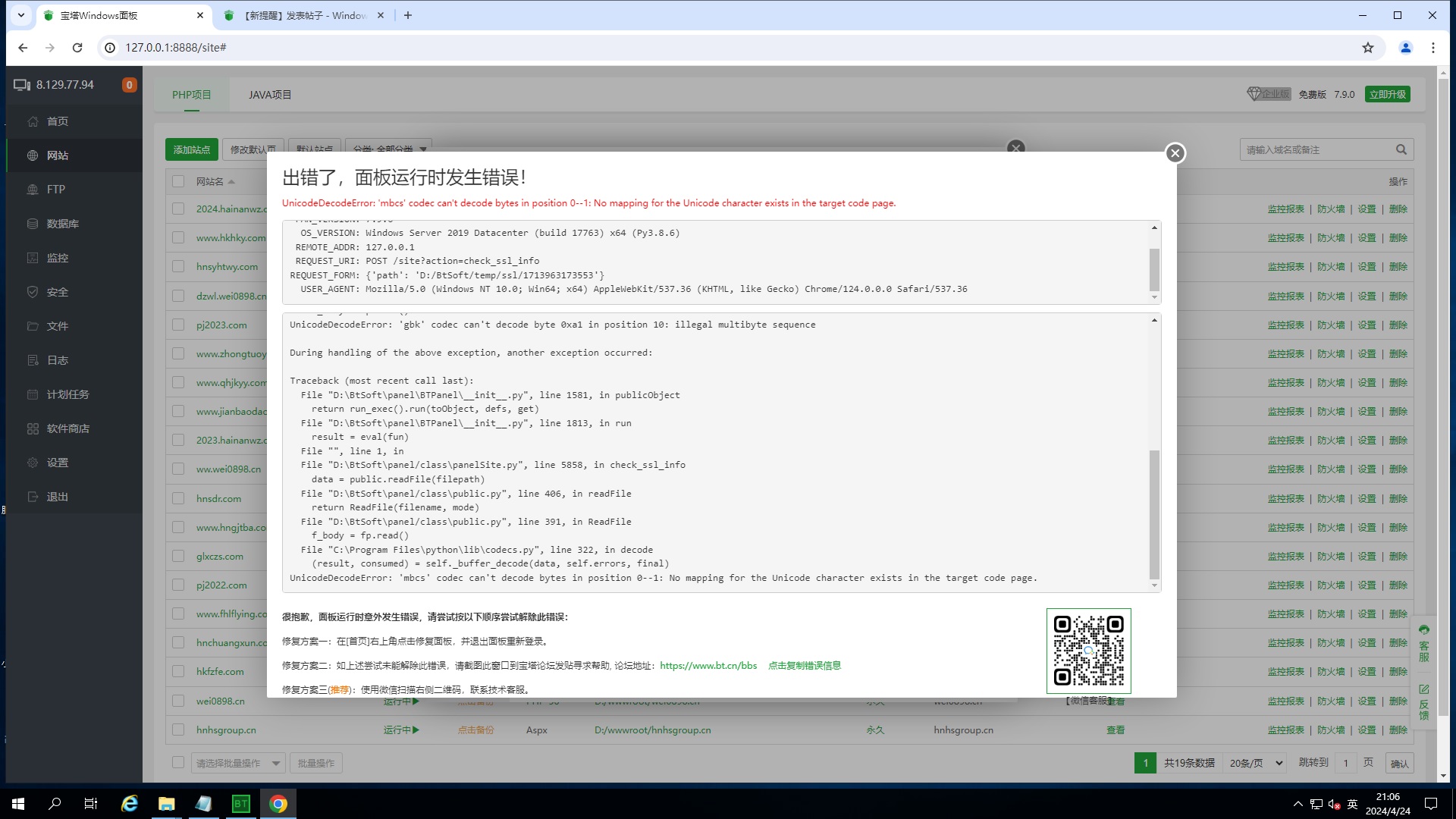This screenshot has height=819, width=1456.
Task: Open 计划任务 calendar icon in sidebar
Action: click(33, 394)
